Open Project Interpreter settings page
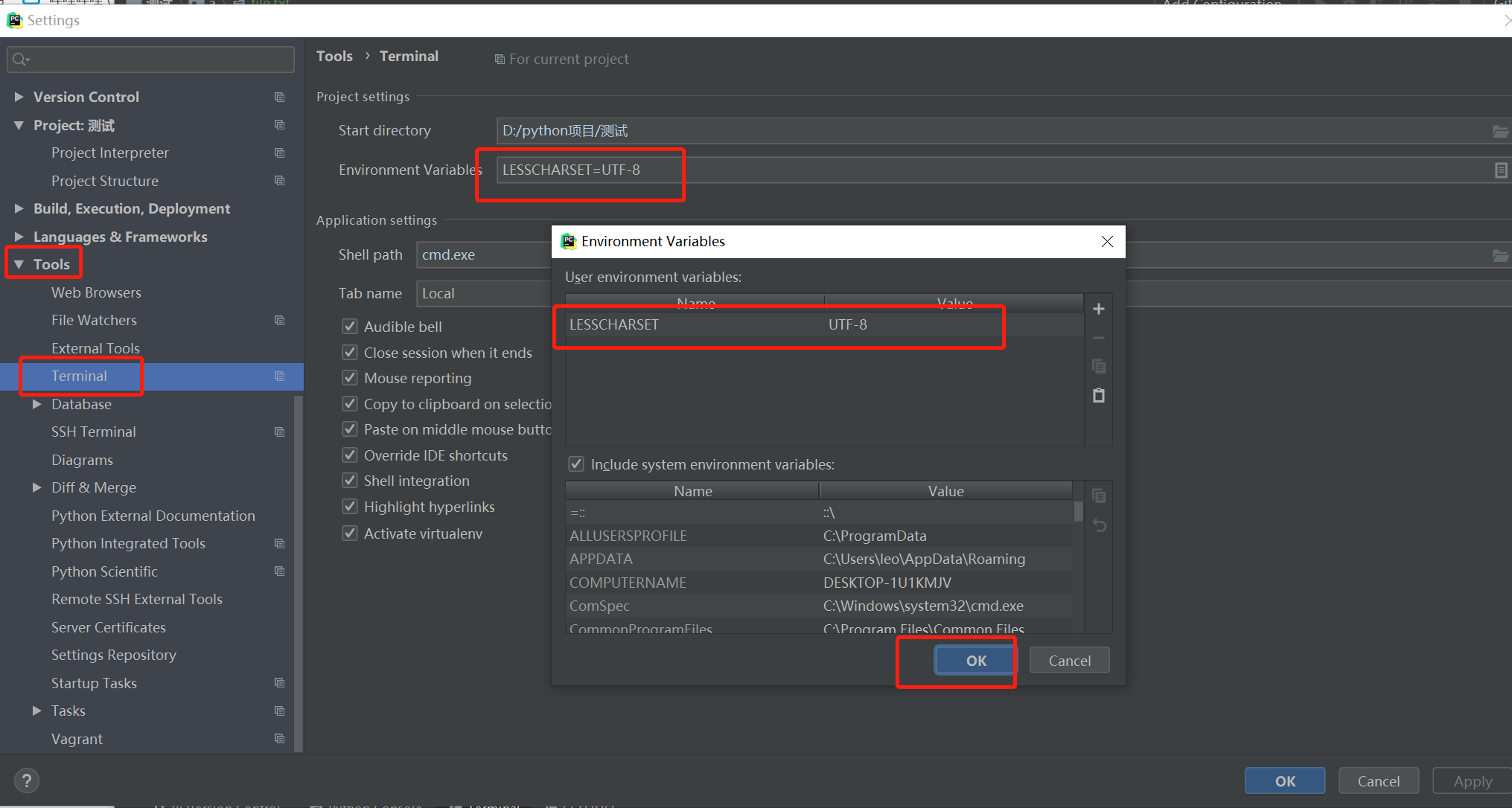1512x808 pixels. [x=109, y=153]
